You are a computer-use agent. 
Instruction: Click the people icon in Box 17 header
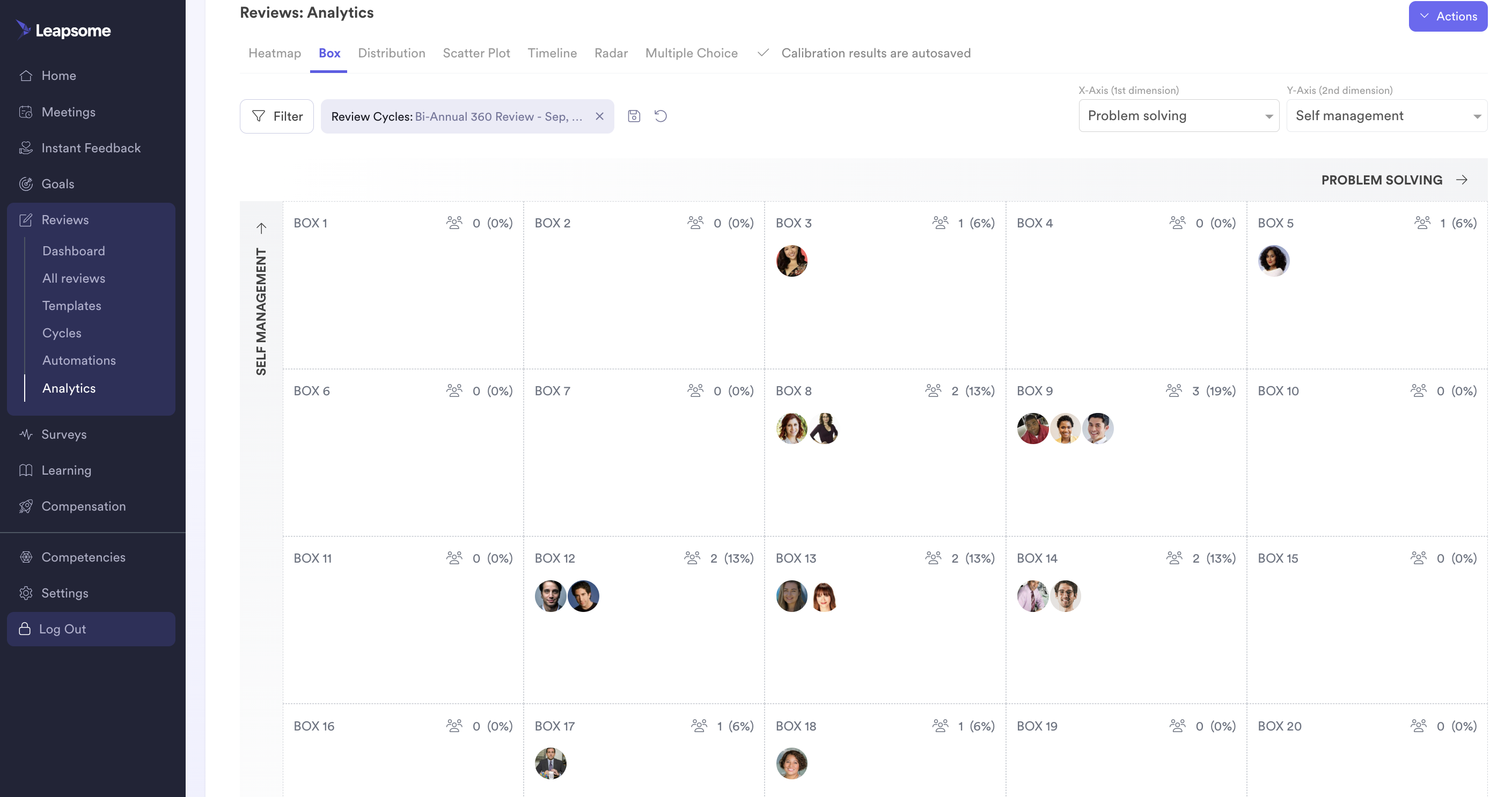[699, 726]
